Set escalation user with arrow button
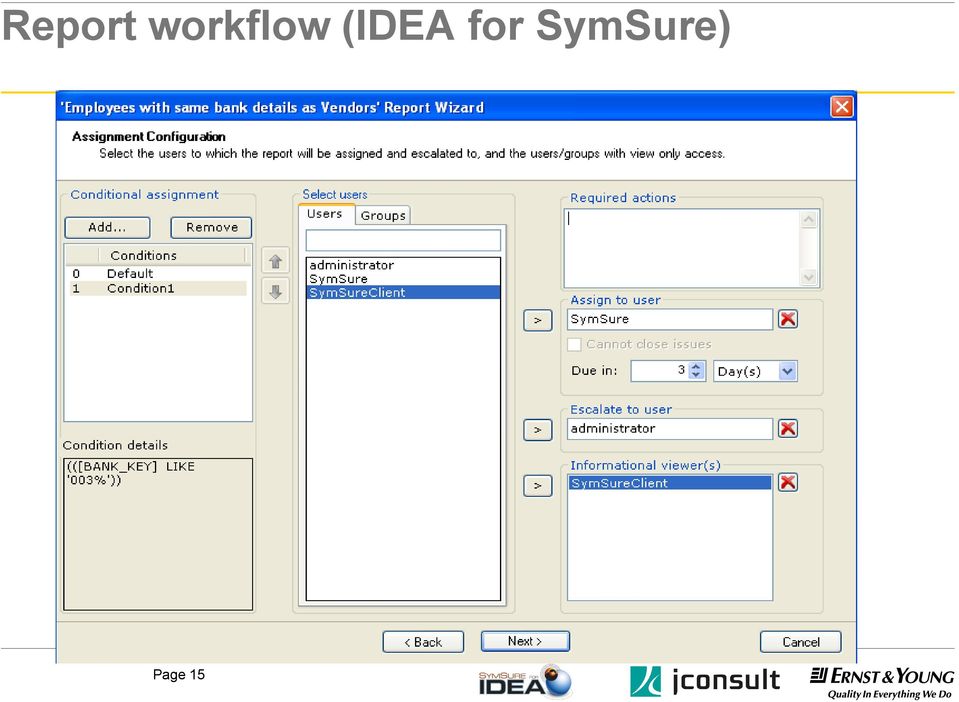 click(x=538, y=430)
